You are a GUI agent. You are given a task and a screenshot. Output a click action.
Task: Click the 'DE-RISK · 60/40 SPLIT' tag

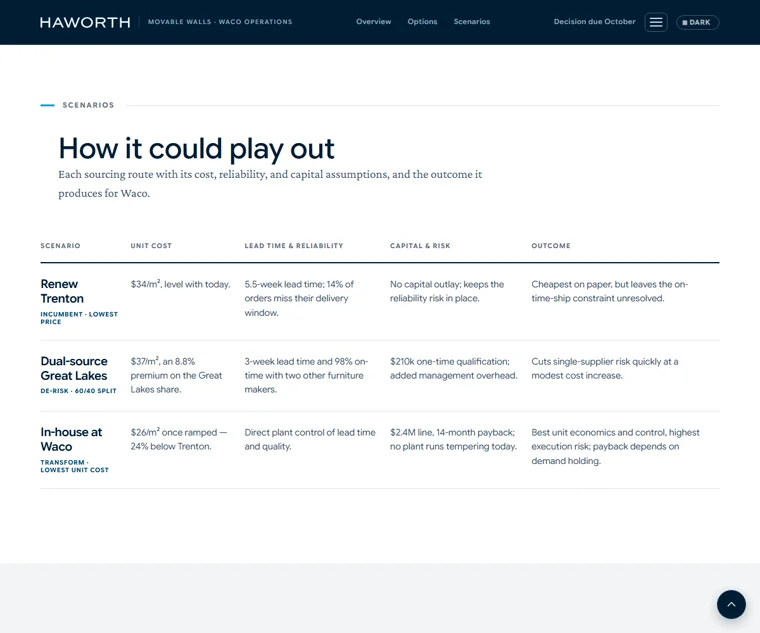[x=79, y=391]
